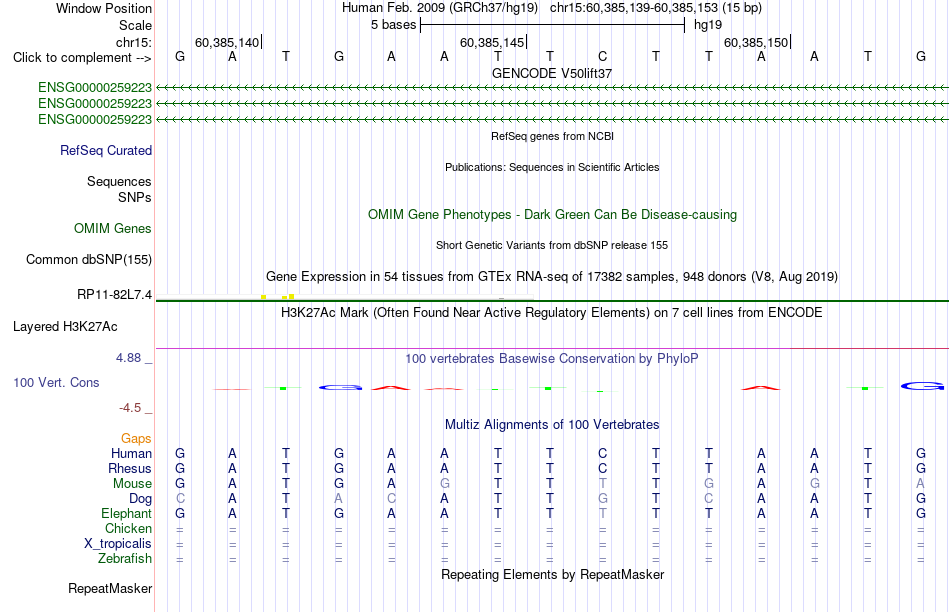The image size is (950, 612).
Task: Select the second ENSG00000259223 transcript label
Action: click(95, 104)
